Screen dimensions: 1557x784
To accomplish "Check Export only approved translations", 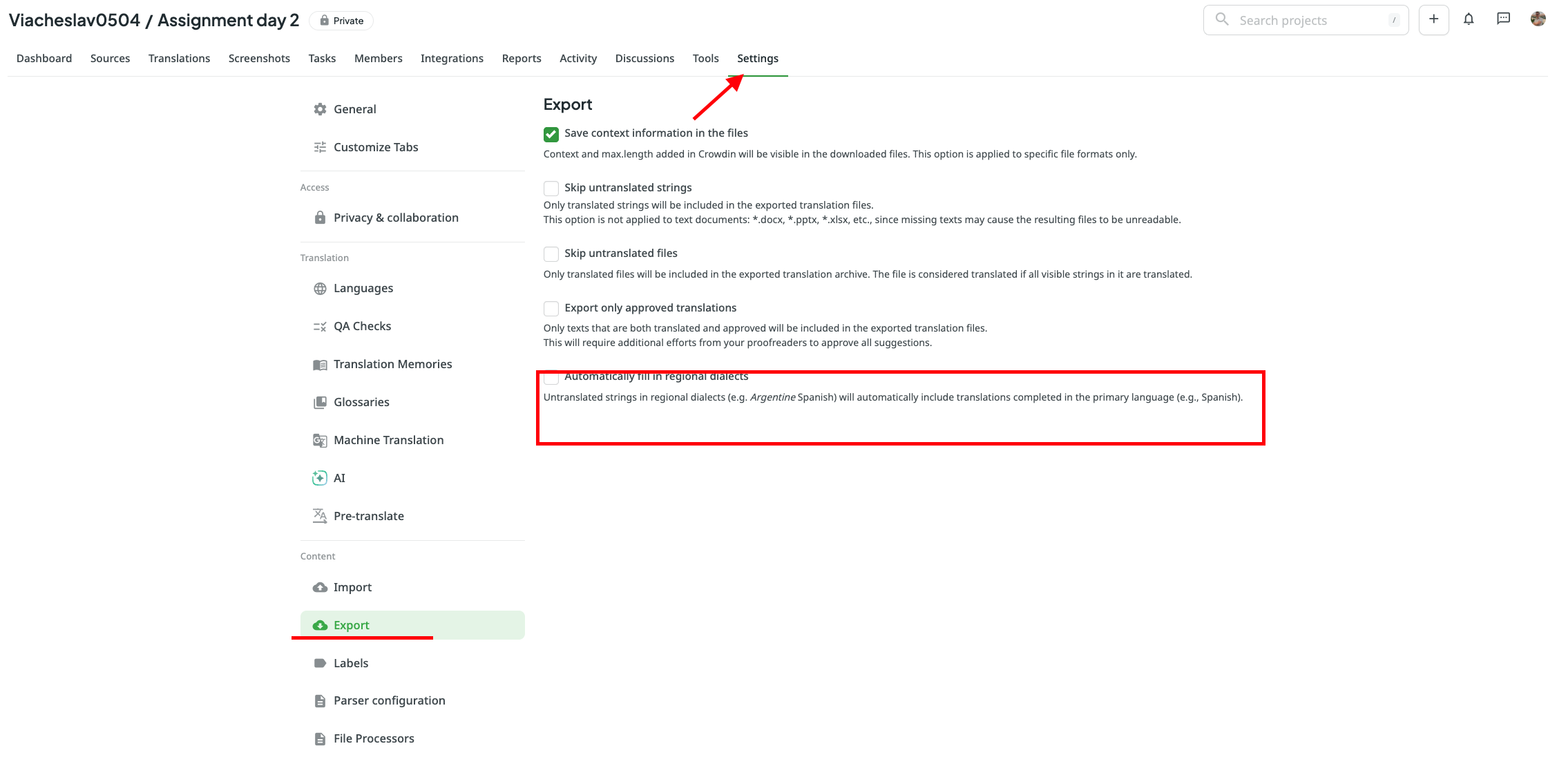I will 551,309.
